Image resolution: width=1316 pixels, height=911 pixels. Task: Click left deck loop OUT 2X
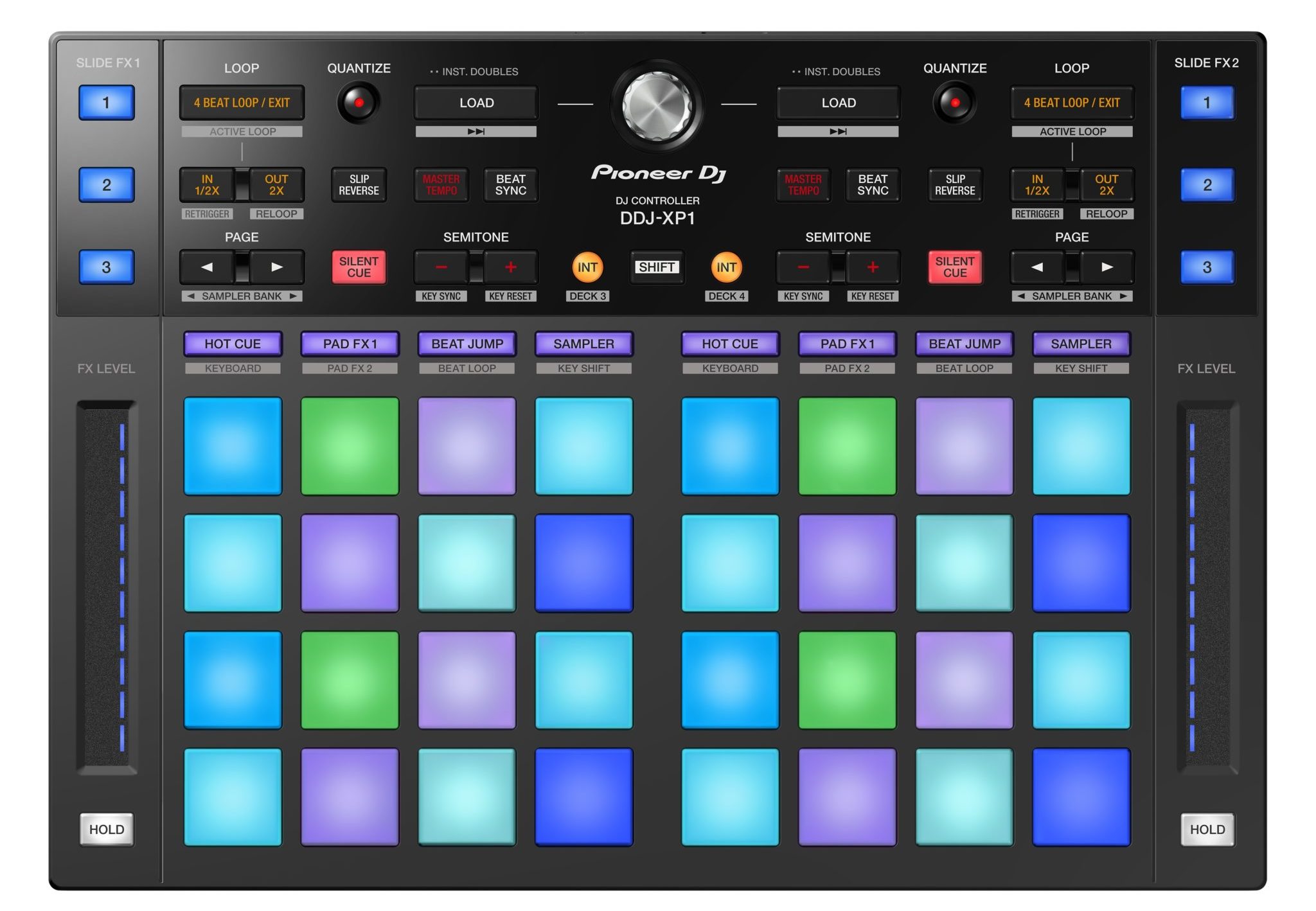(276, 185)
